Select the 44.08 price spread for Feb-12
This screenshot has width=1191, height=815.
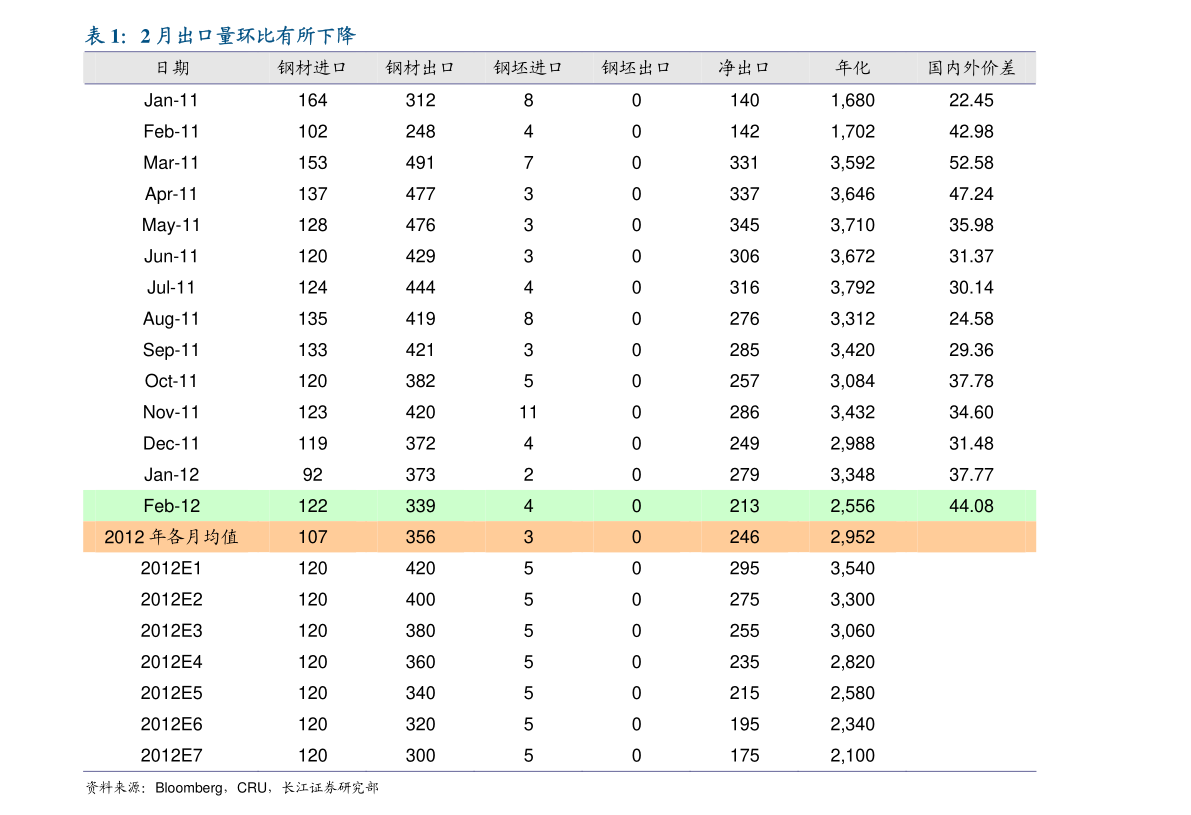[971, 506]
